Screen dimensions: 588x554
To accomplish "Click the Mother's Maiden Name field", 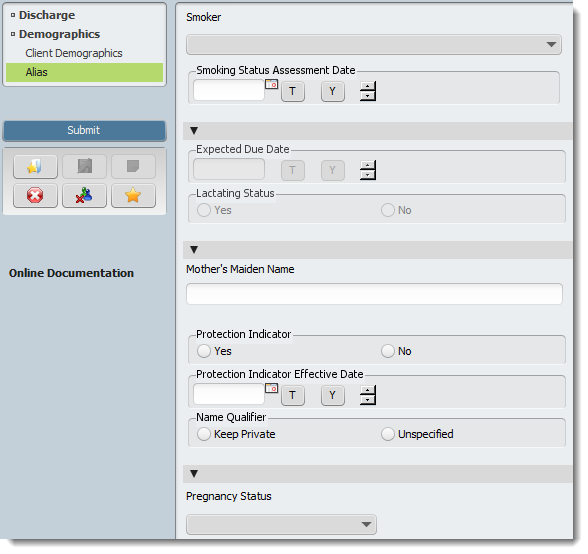I will point(374,294).
